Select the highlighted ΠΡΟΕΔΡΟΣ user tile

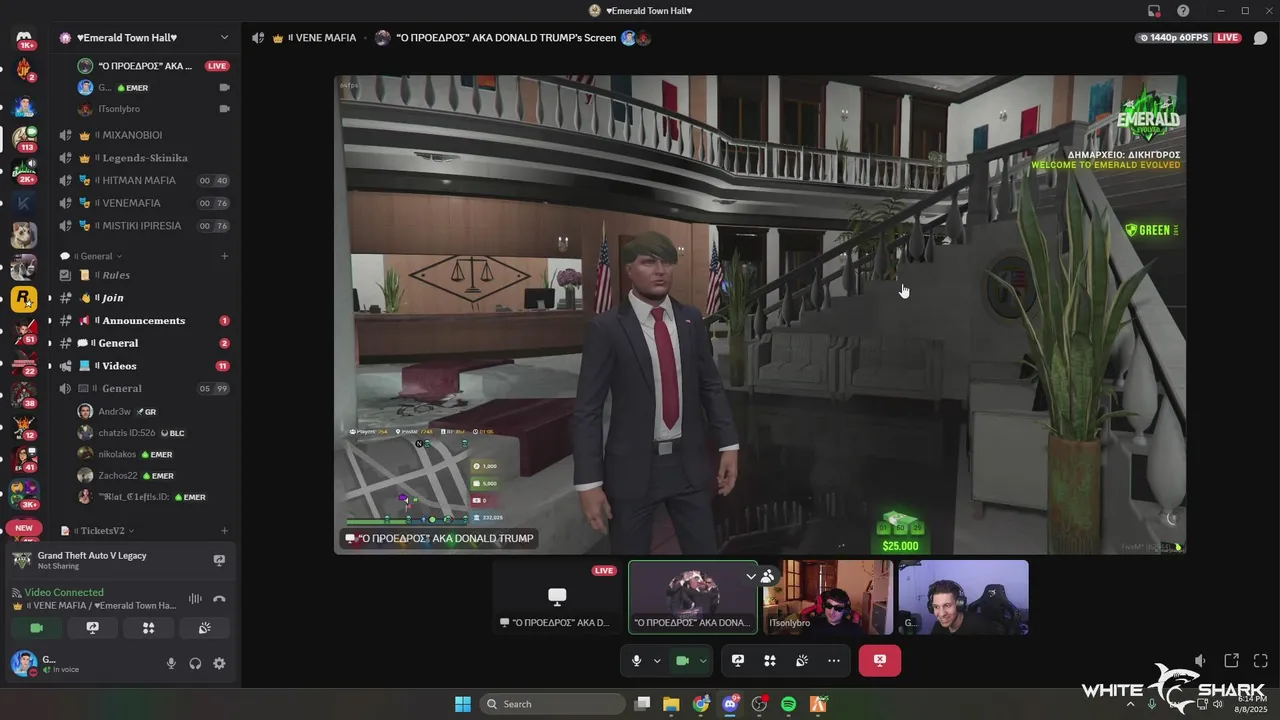[x=693, y=597]
